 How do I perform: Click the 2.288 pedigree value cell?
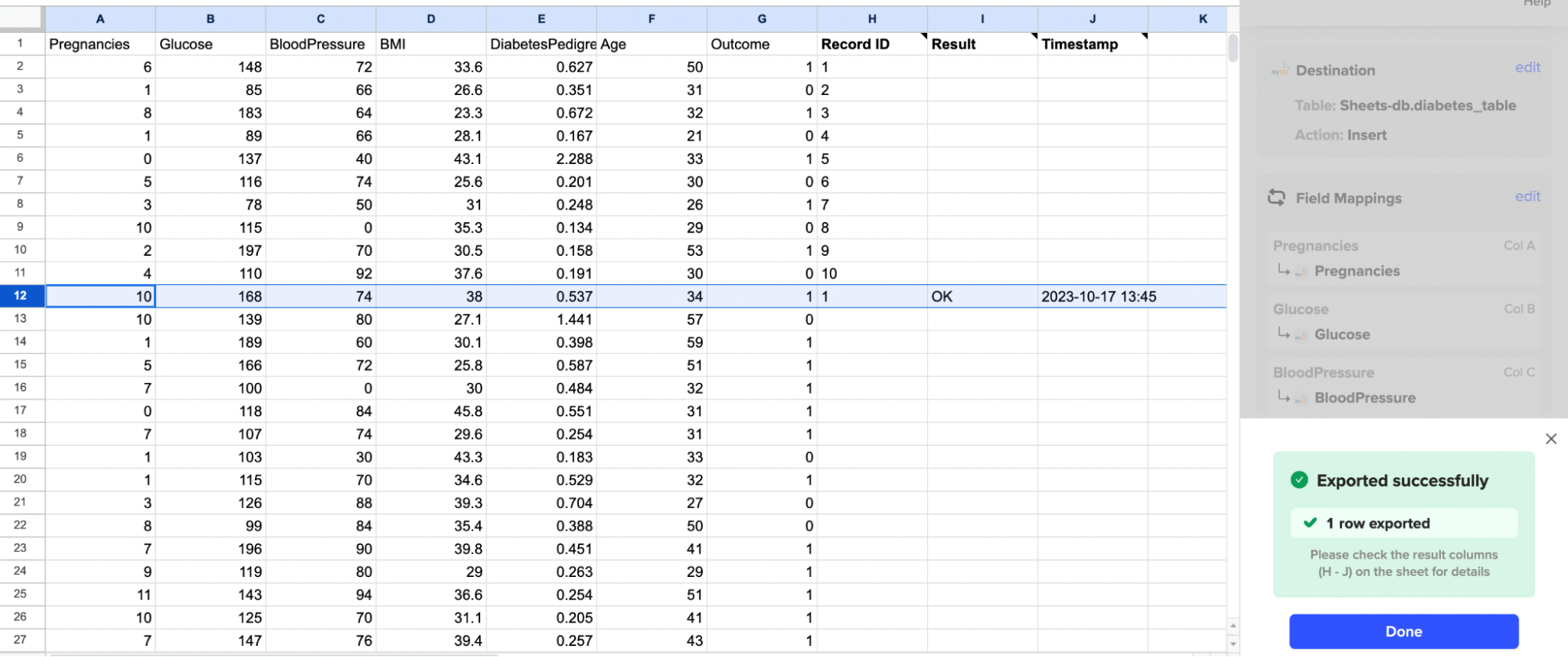(x=541, y=159)
